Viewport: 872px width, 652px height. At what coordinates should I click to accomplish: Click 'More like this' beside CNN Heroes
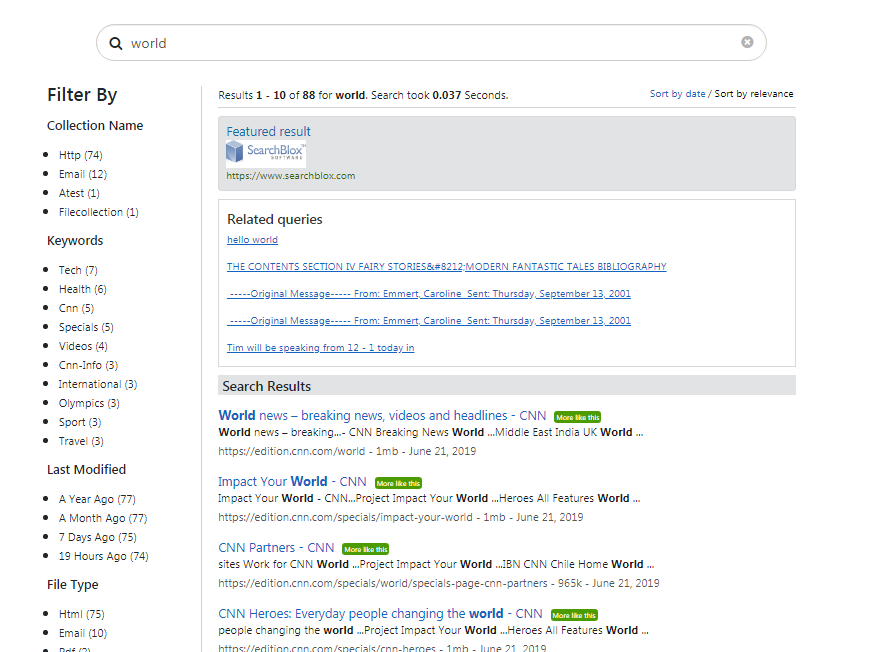pyautogui.click(x=574, y=615)
